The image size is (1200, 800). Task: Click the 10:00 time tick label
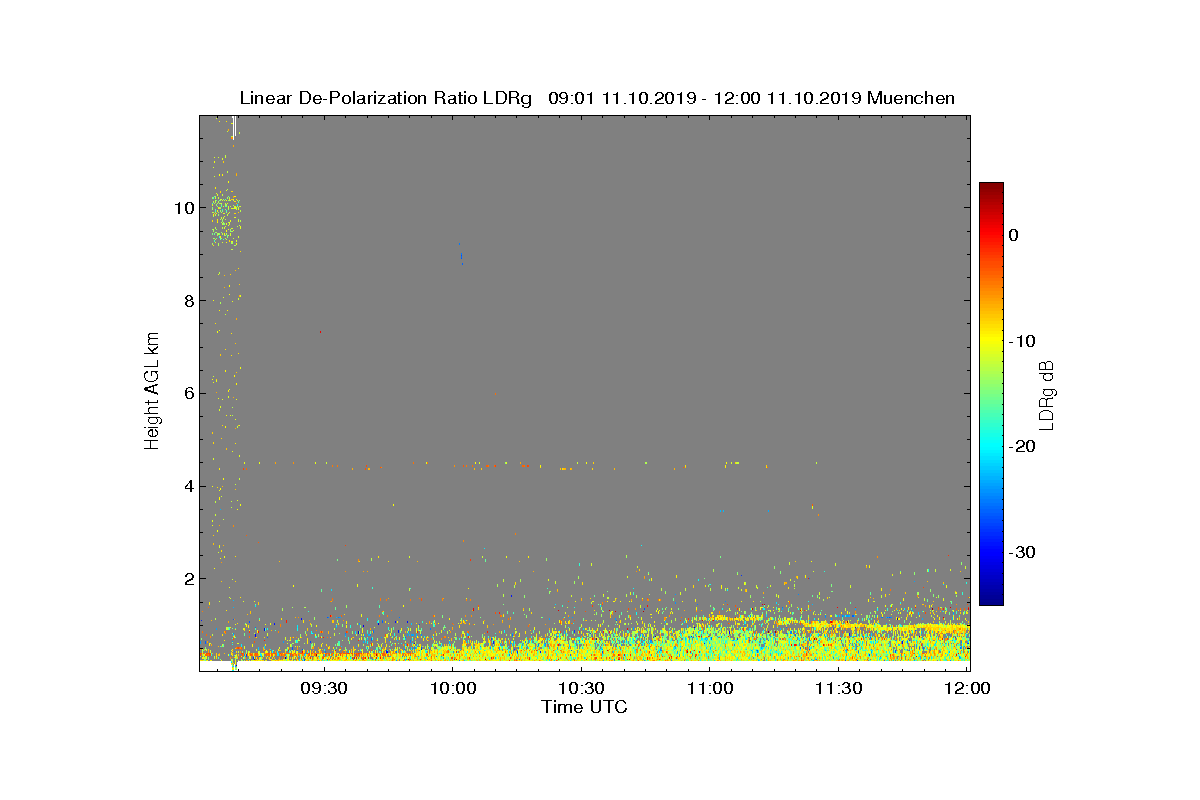tap(452, 688)
